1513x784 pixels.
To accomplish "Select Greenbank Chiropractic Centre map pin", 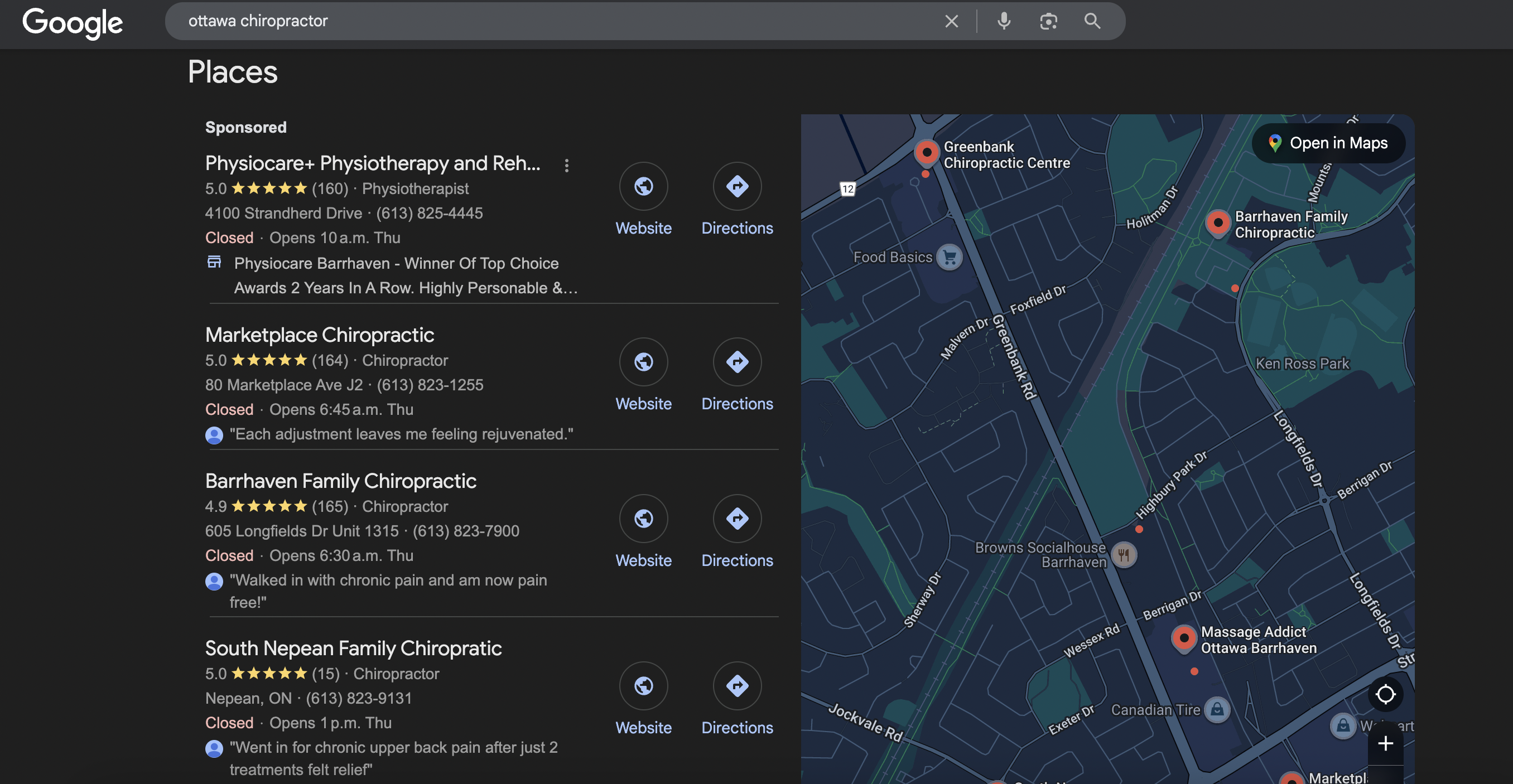I will pos(926,154).
